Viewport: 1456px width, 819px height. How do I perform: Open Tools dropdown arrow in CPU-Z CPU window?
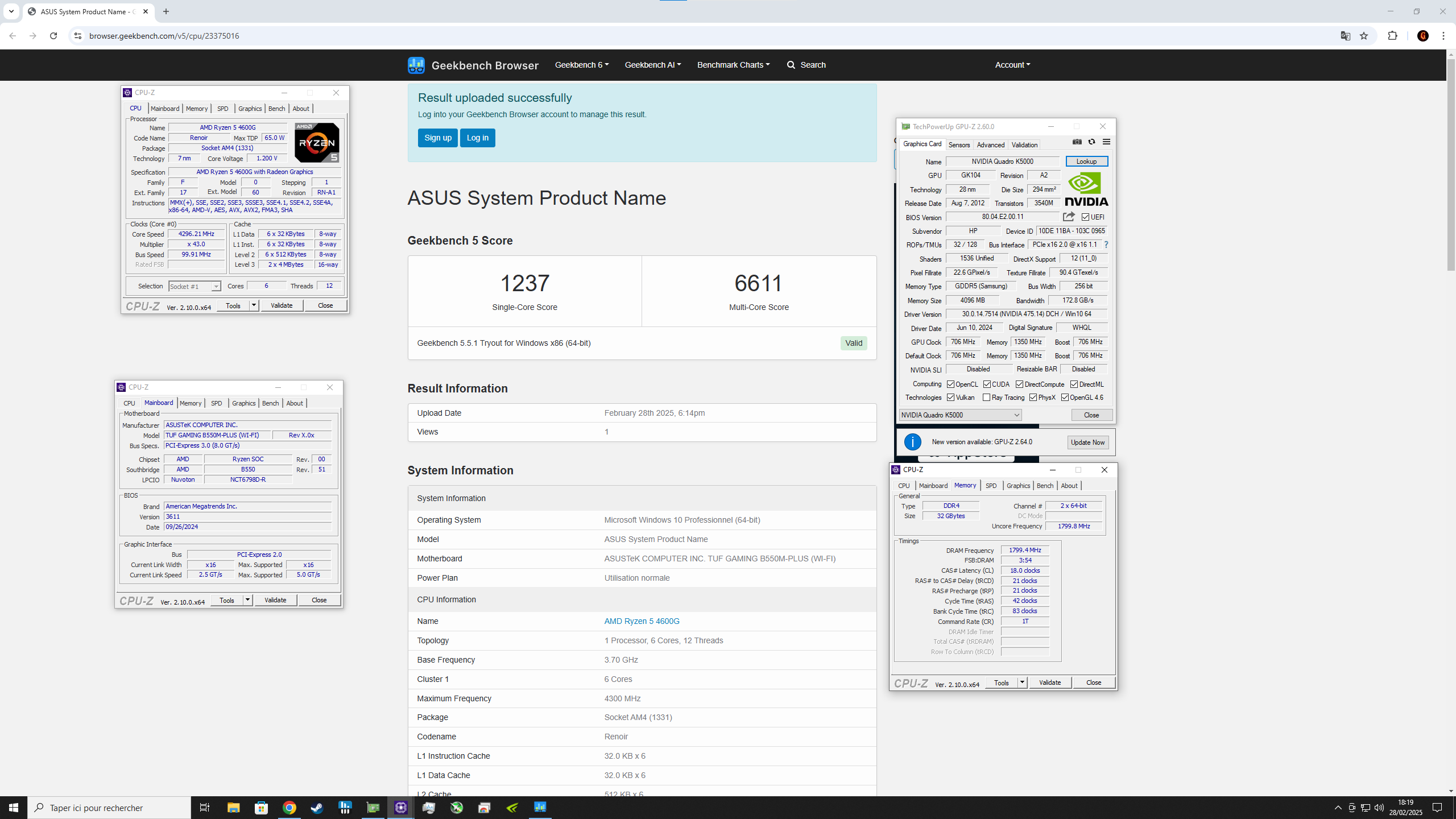(254, 305)
